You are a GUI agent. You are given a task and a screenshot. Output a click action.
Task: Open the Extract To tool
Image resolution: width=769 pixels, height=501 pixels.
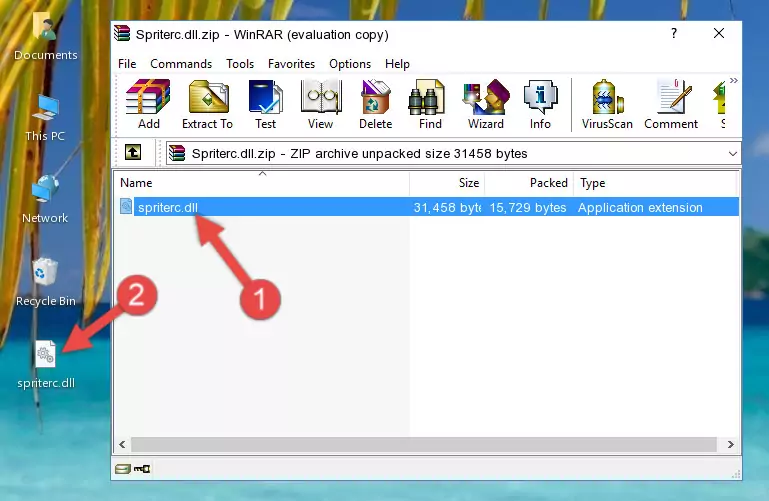click(x=207, y=104)
